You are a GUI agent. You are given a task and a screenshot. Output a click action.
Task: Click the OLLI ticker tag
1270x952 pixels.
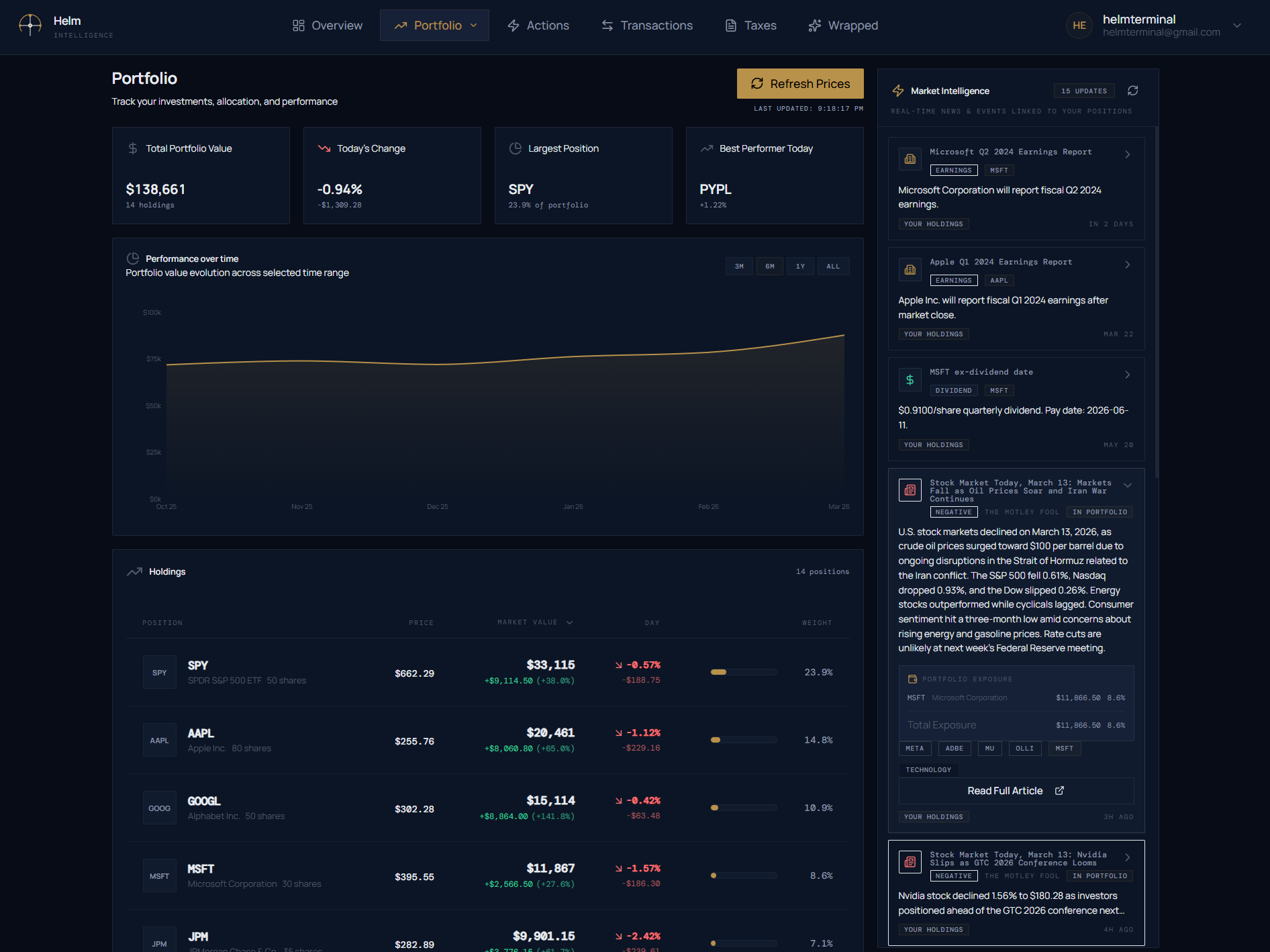[x=1025, y=749]
